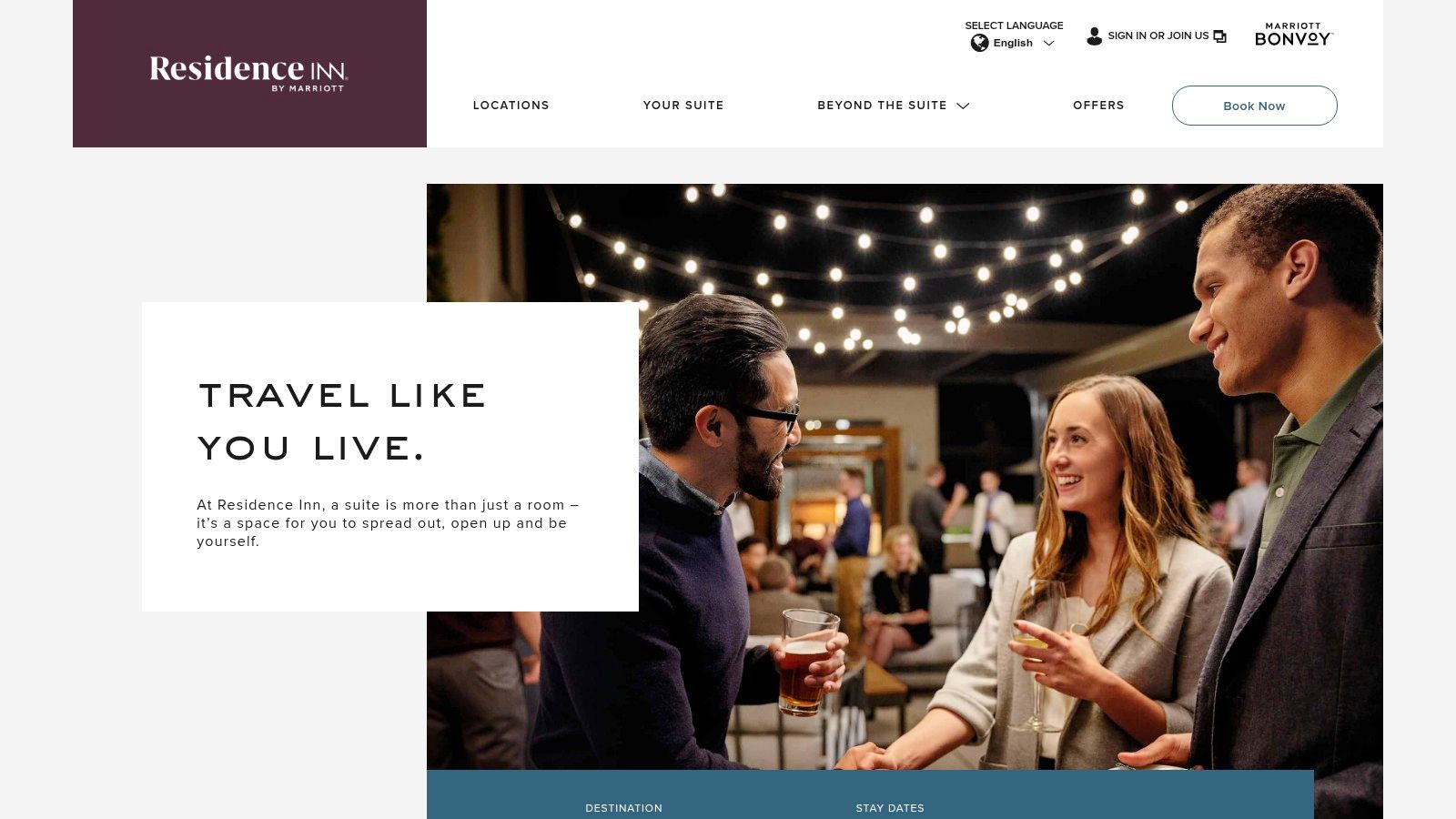Click the suite description paragraph text
Screen dimensions: 1456x819
[x=388, y=523]
